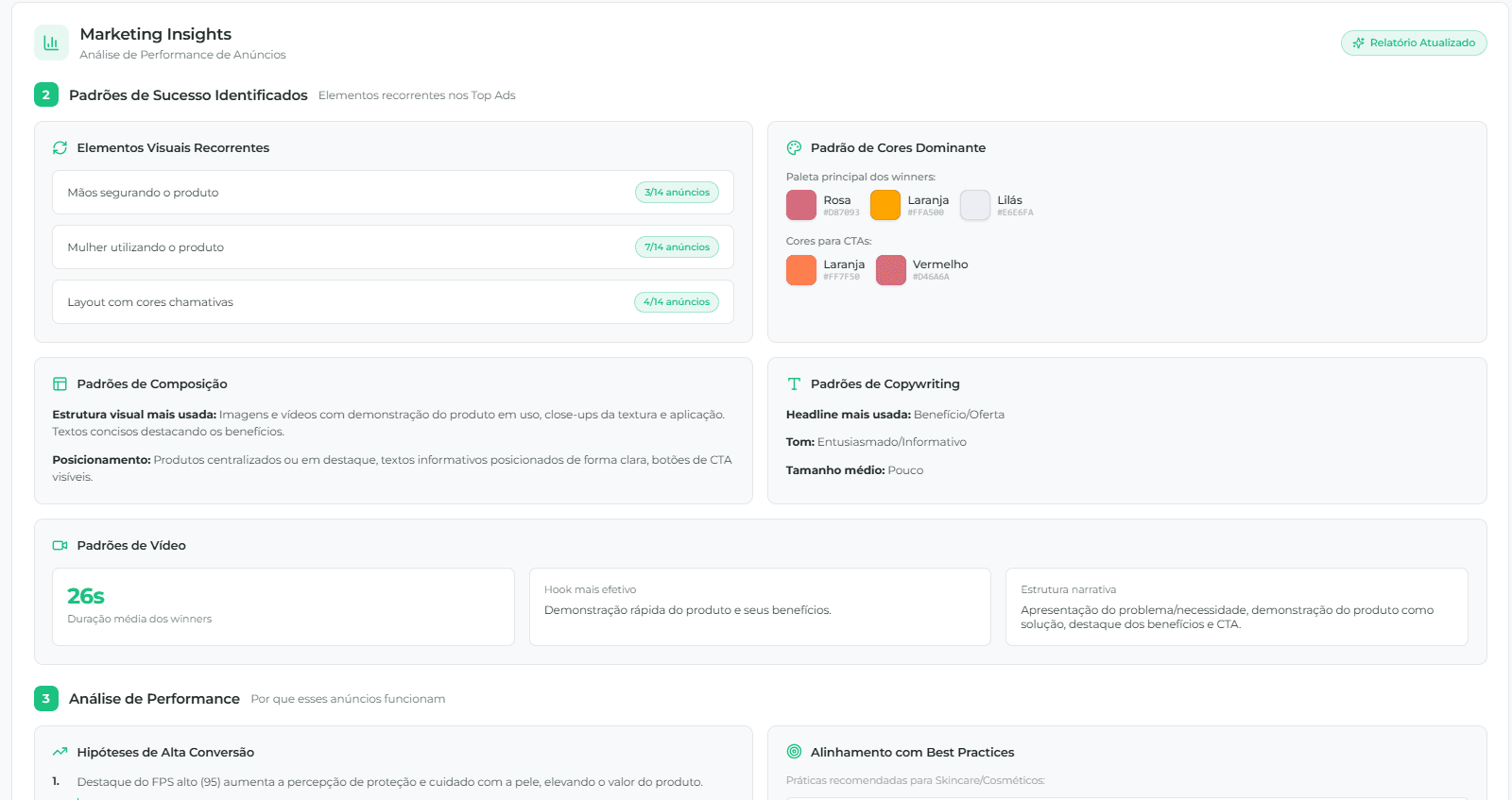Click the 4/14 anúncios badge
Screen dimensions: 1512x800
(x=677, y=302)
